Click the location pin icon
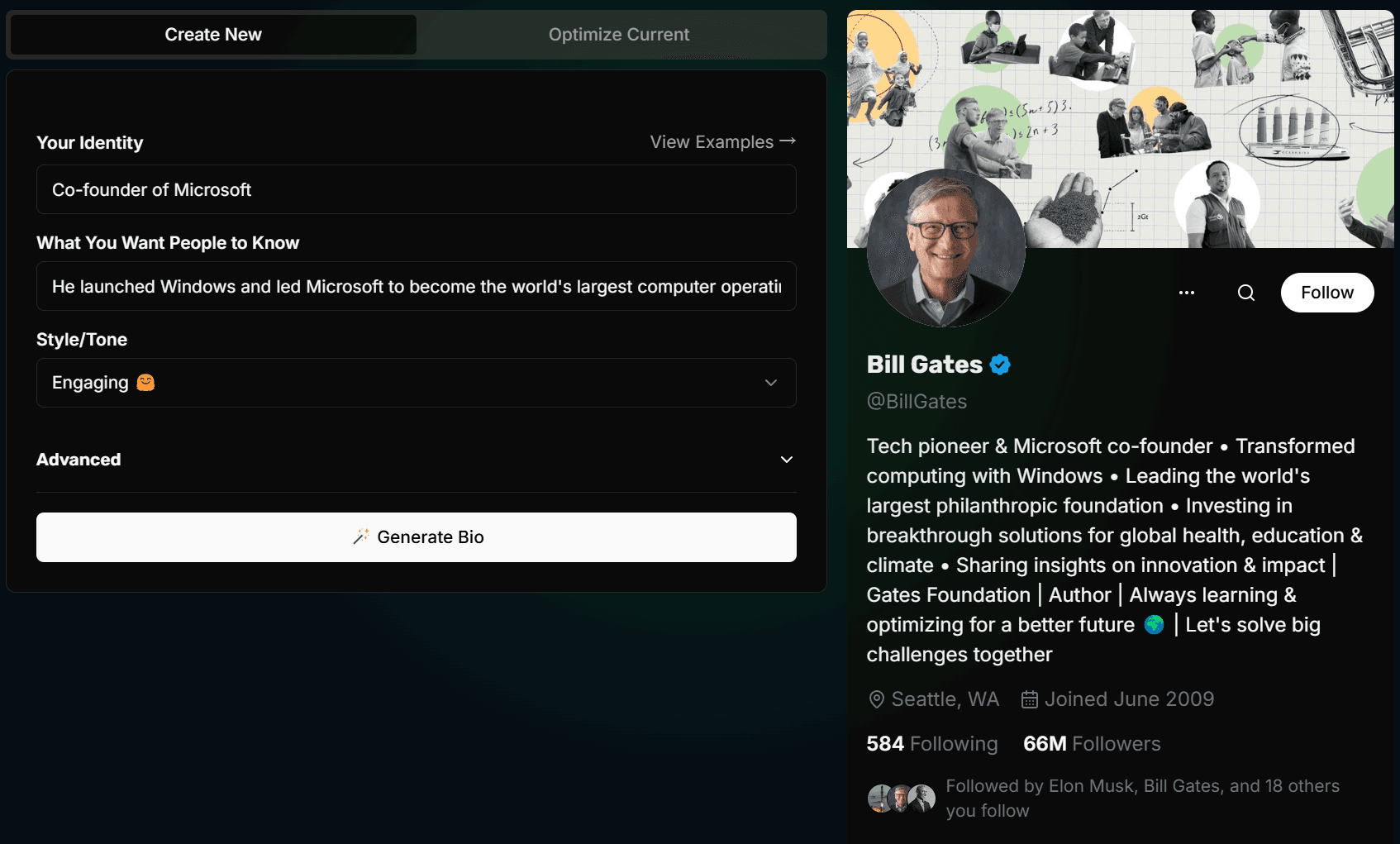 pyautogui.click(x=877, y=699)
